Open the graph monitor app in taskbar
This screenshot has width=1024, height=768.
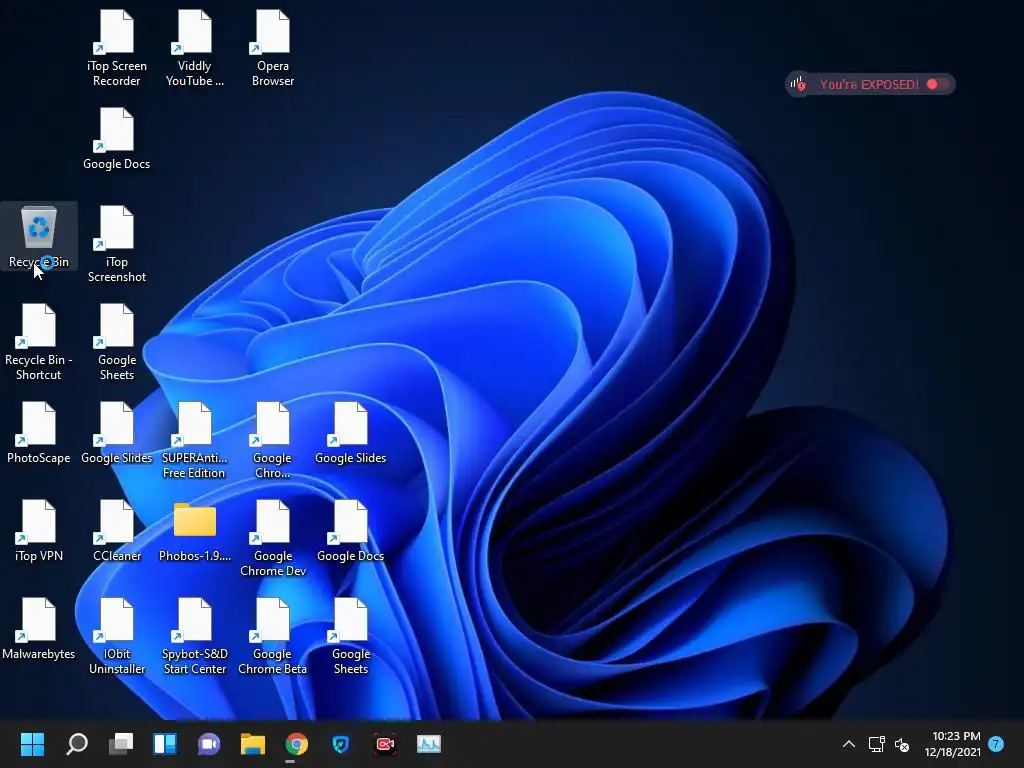point(429,744)
